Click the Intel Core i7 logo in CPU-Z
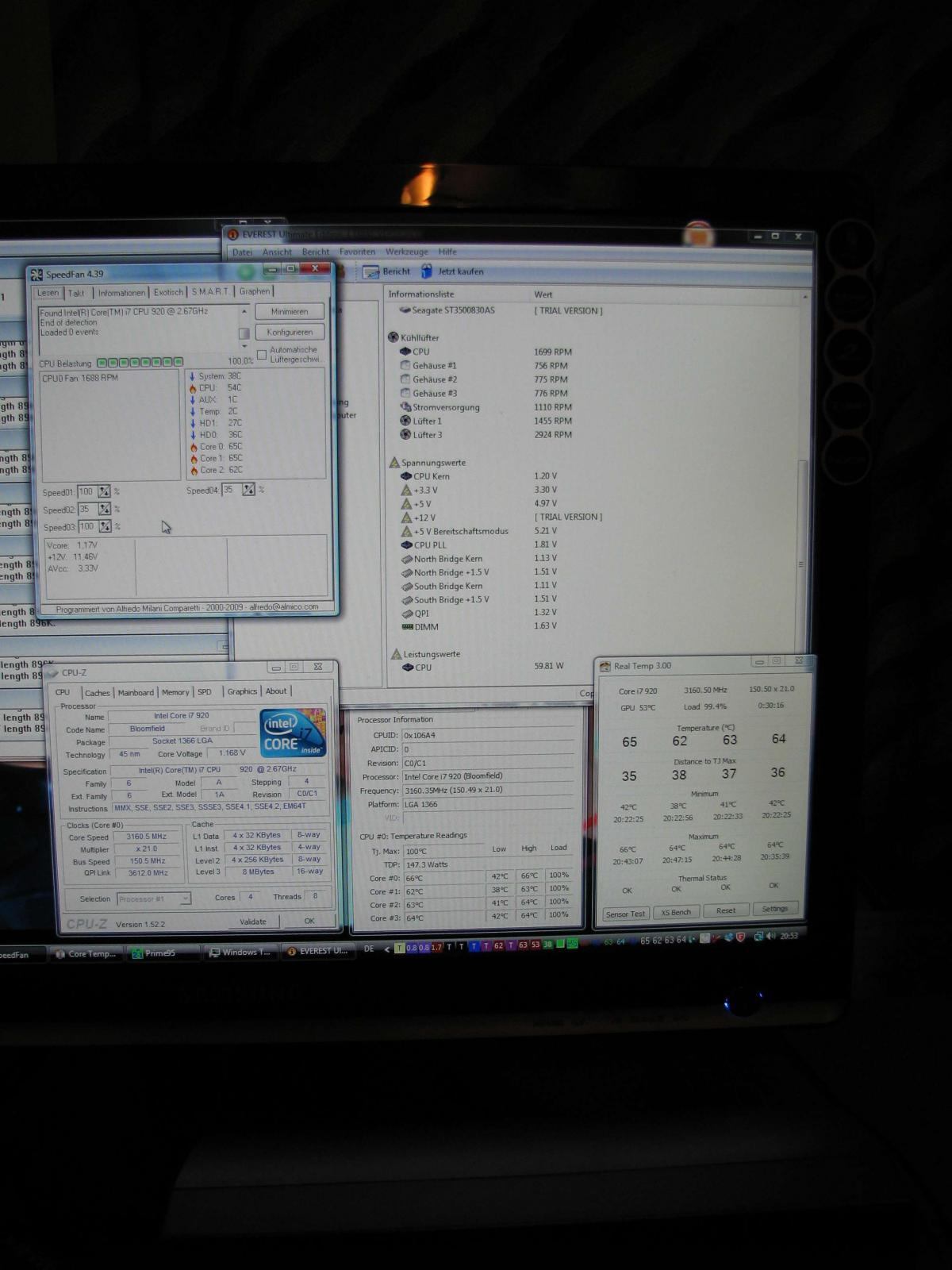This screenshot has height=1270, width=952. (293, 733)
